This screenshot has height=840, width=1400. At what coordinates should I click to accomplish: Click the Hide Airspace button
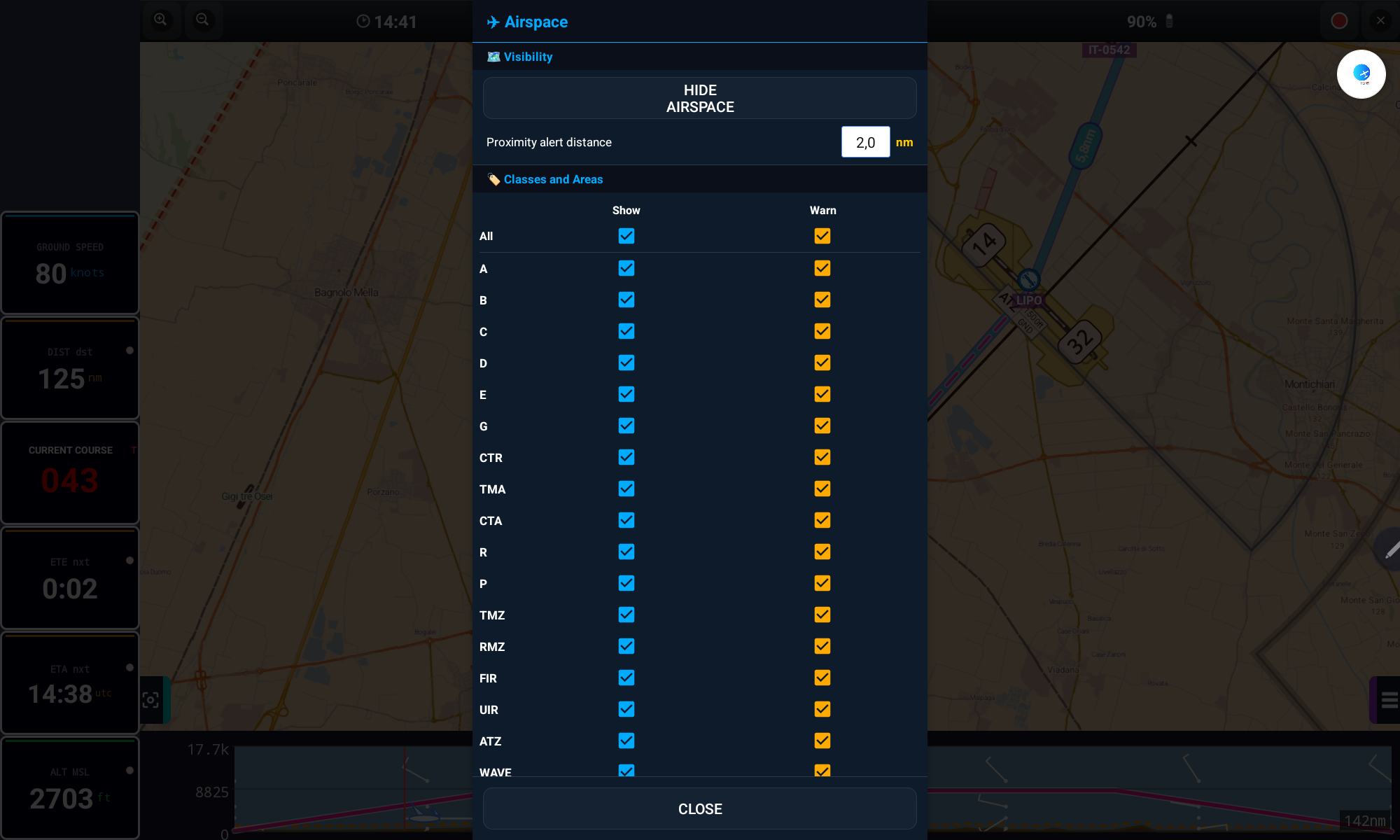[700, 98]
